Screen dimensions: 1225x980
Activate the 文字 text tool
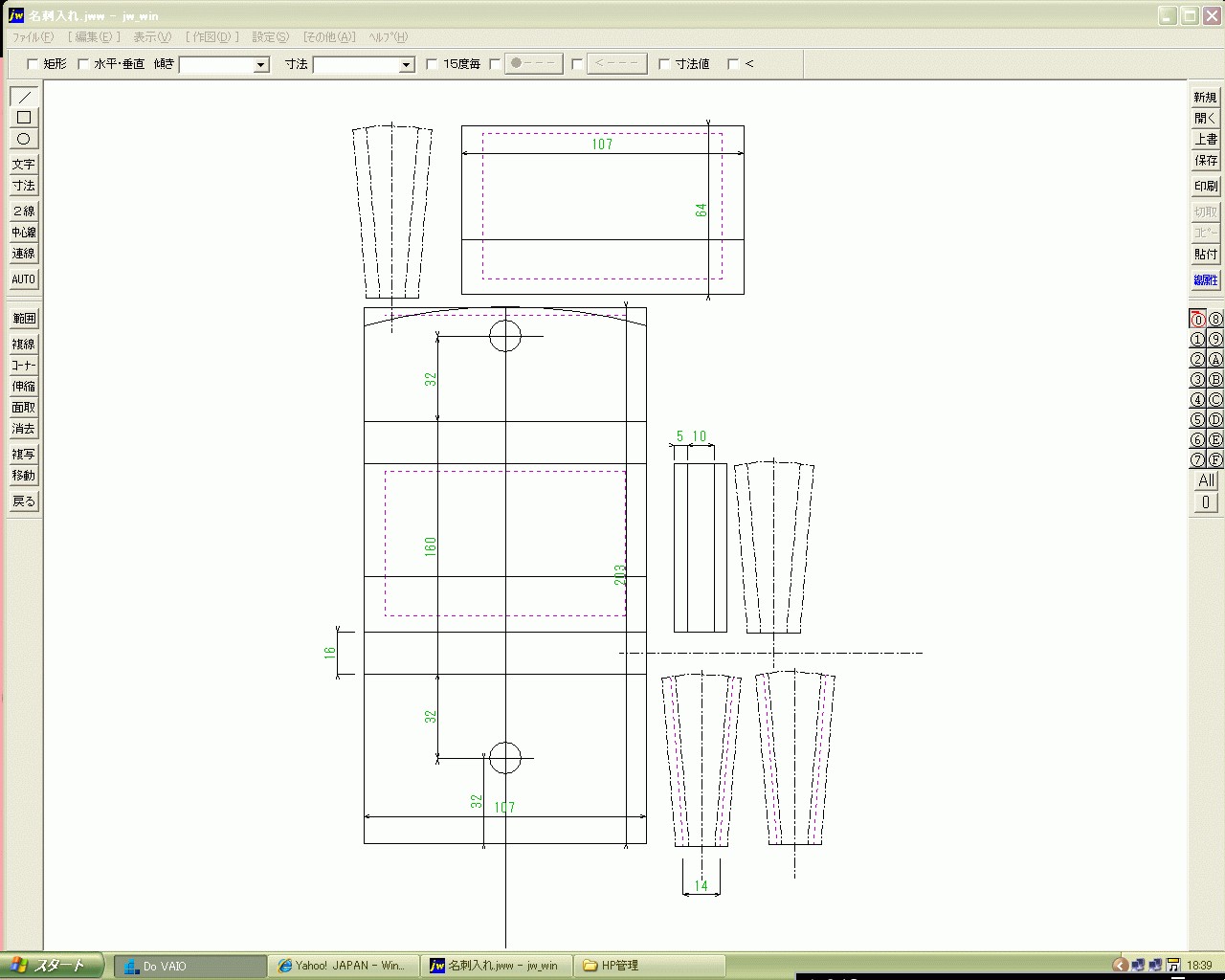[x=24, y=165]
